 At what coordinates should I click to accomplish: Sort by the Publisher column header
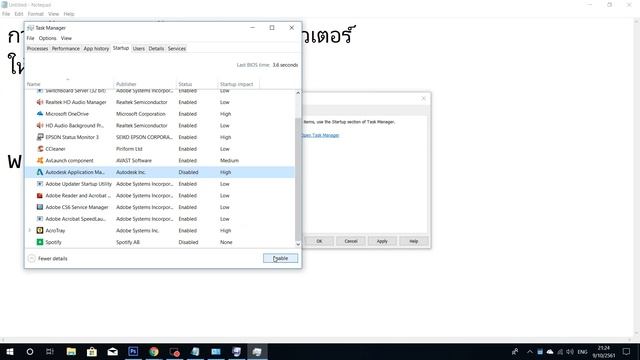[x=145, y=84]
